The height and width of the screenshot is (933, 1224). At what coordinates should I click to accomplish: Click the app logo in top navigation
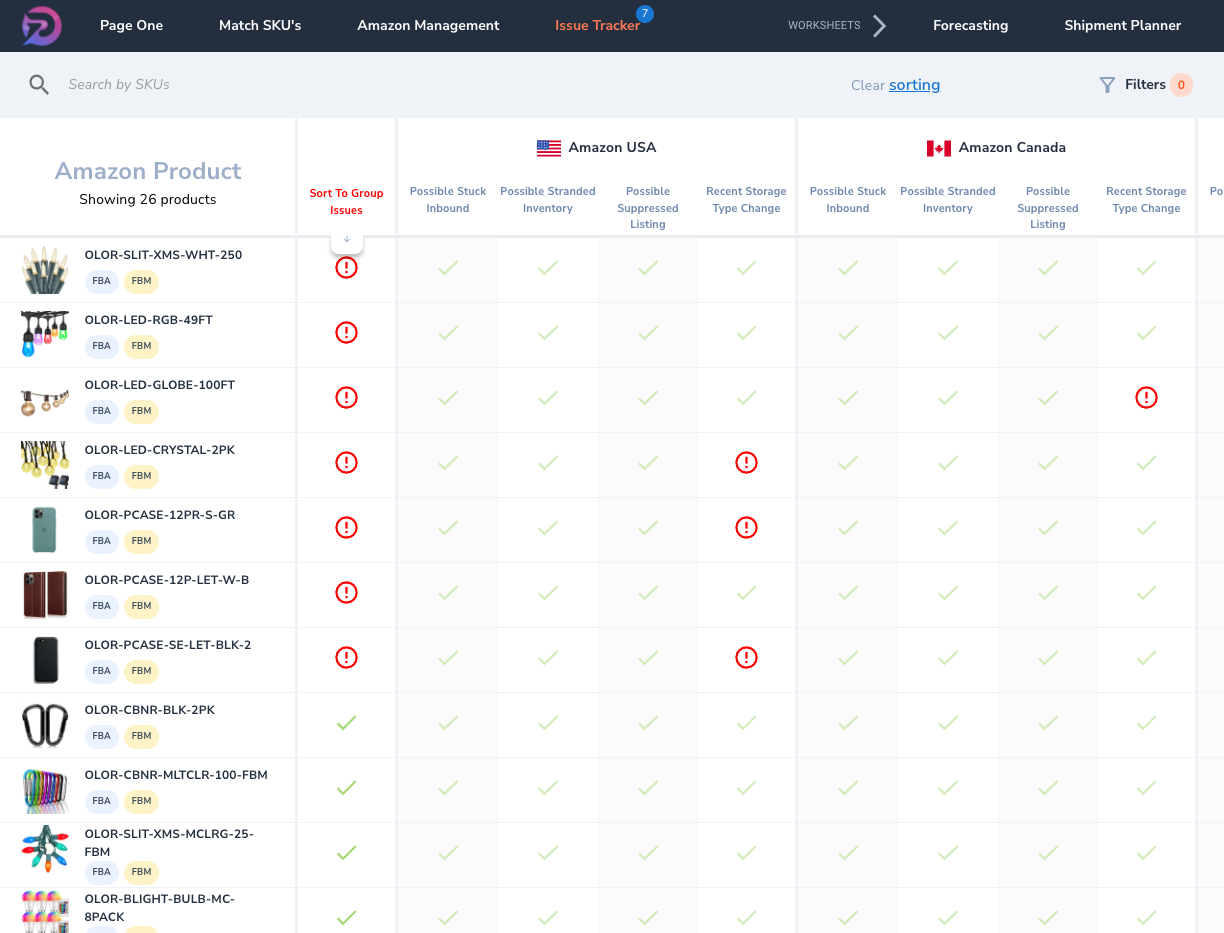pyautogui.click(x=42, y=26)
